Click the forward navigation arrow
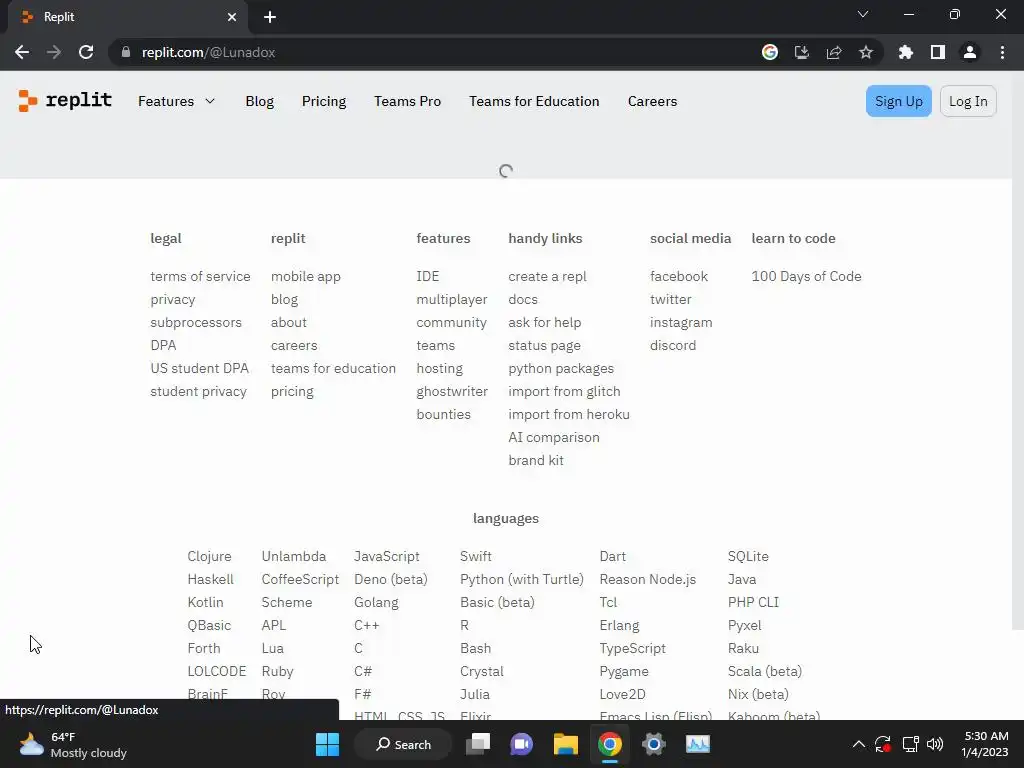Screen dimensions: 1024x768 54,52
